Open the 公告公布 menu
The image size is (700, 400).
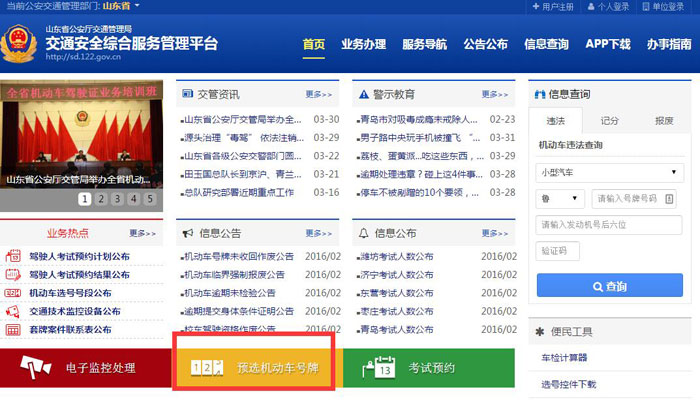tap(486, 44)
